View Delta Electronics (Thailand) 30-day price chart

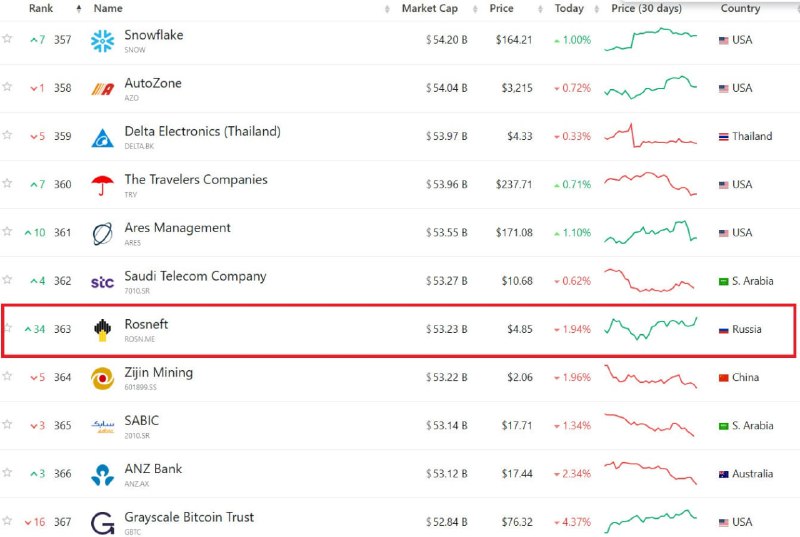pyautogui.click(x=651, y=136)
